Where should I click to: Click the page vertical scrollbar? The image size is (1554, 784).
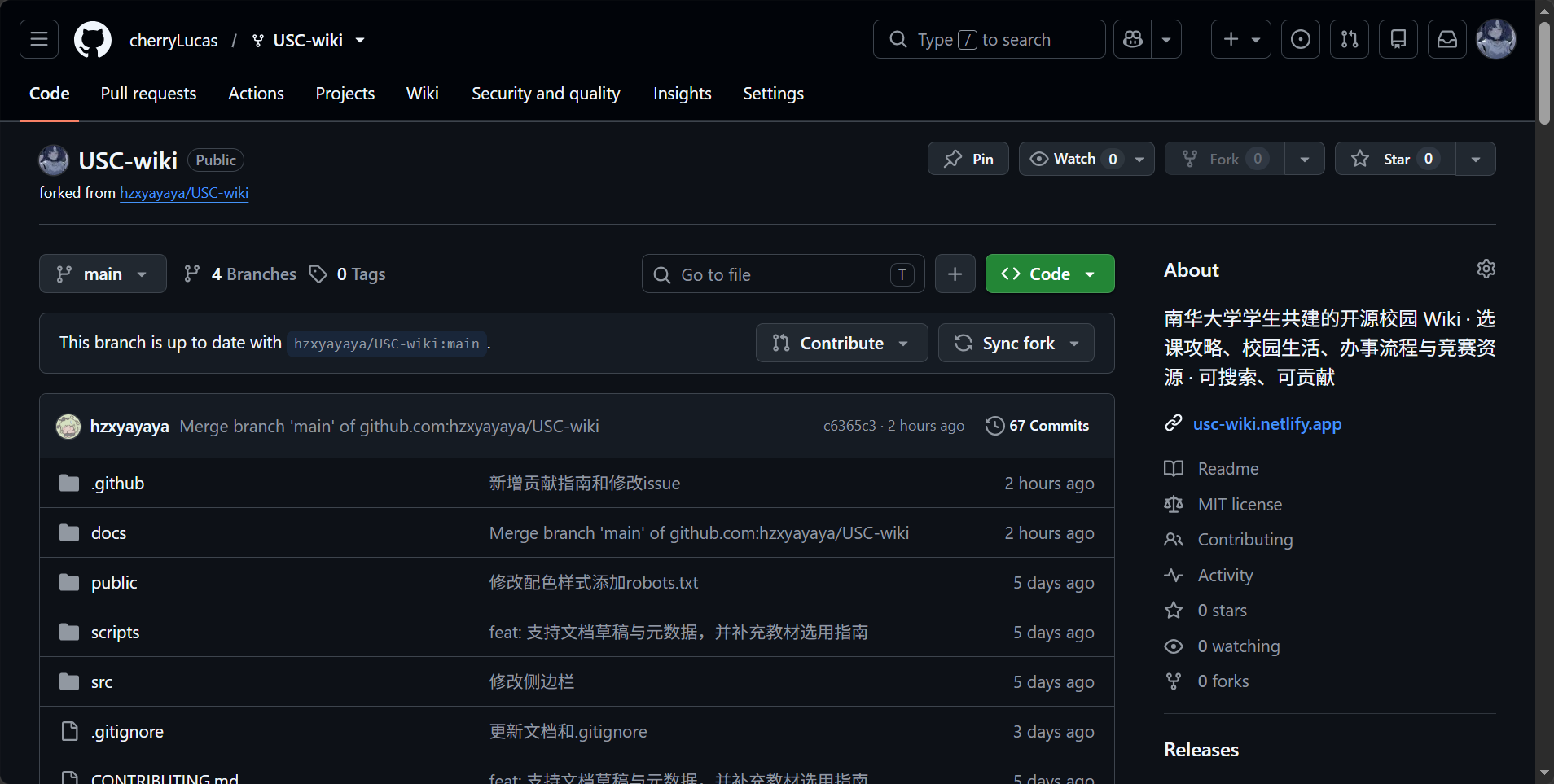pos(1544,73)
